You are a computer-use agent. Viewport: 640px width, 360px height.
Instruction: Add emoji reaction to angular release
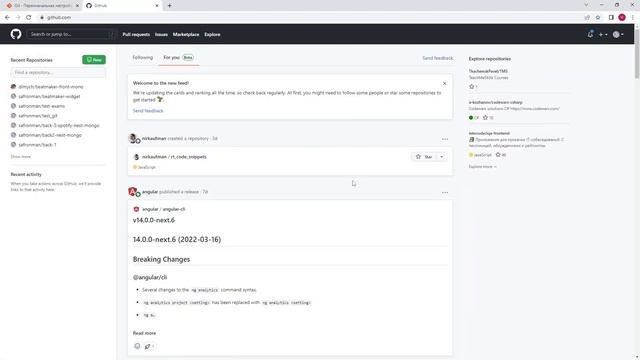coord(137,346)
